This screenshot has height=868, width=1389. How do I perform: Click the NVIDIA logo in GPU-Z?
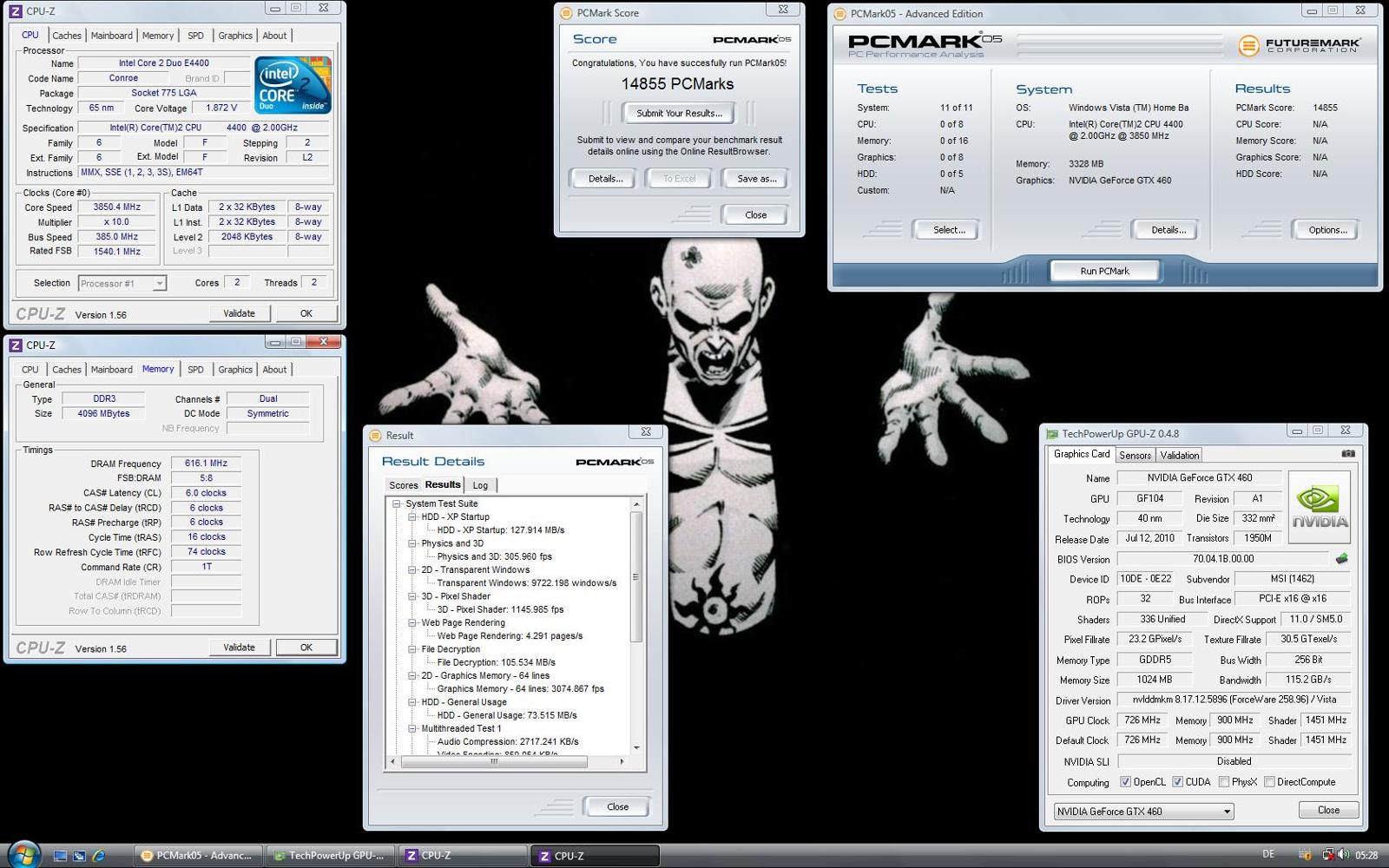pyautogui.click(x=1320, y=507)
